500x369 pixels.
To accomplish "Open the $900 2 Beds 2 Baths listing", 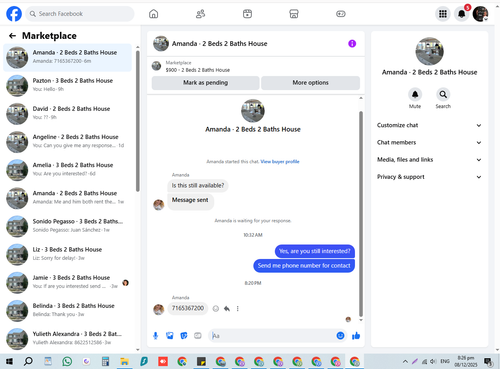I will coord(198,70).
